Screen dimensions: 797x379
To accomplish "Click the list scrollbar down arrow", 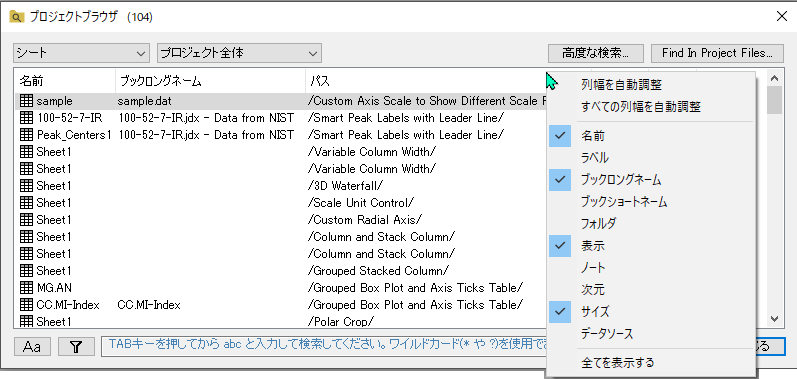I will coord(774,319).
